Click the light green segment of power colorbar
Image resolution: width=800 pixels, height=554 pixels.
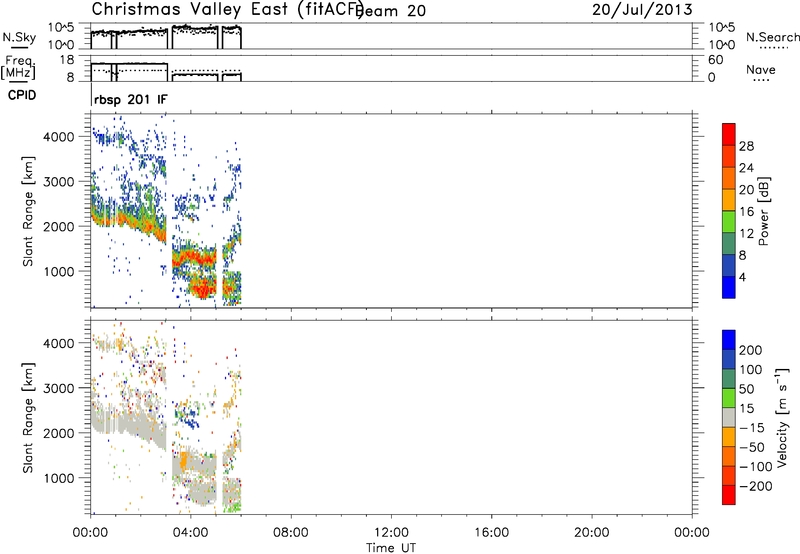pyautogui.click(x=729, y=222)
